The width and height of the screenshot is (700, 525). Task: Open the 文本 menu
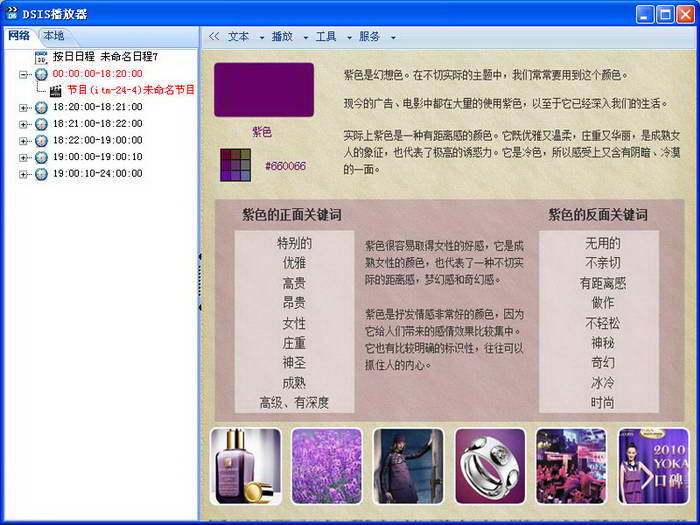click(238, 37)
